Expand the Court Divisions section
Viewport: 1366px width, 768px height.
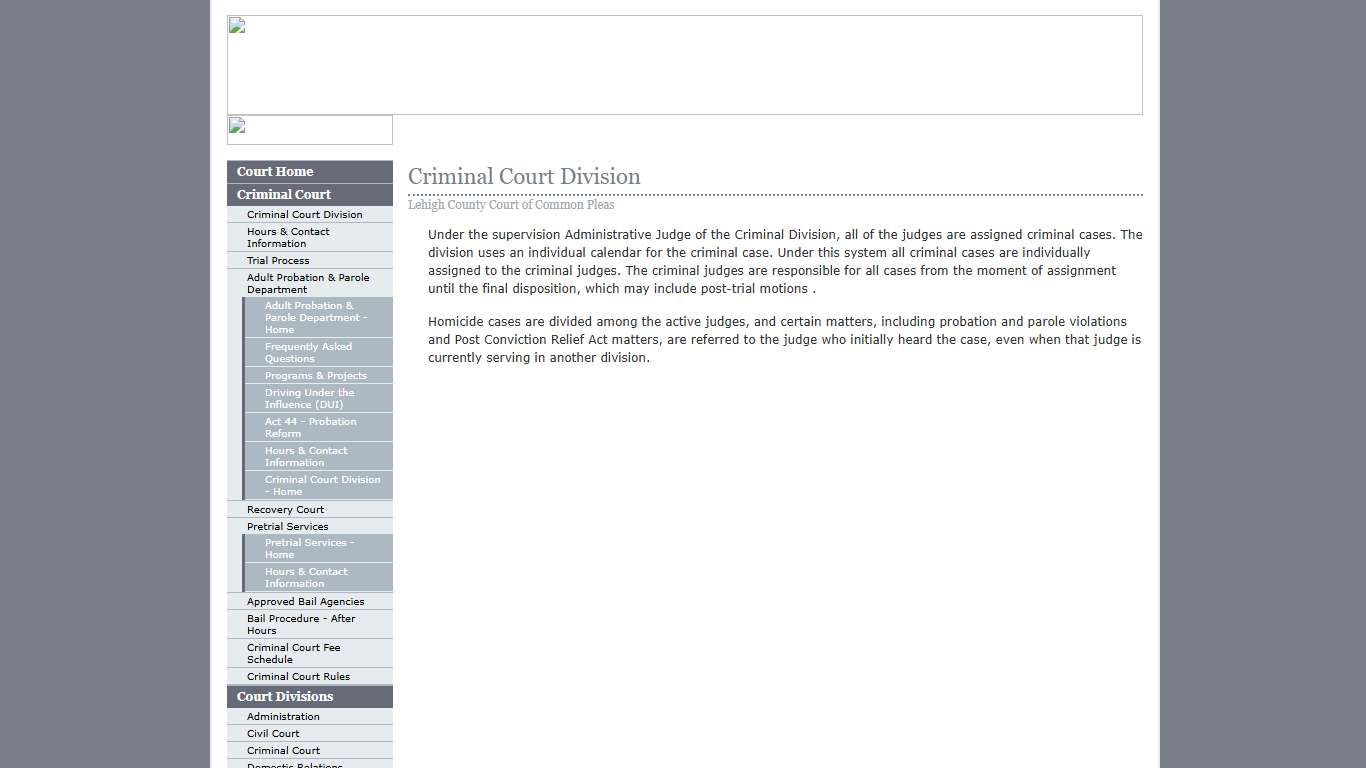(284, 696)
